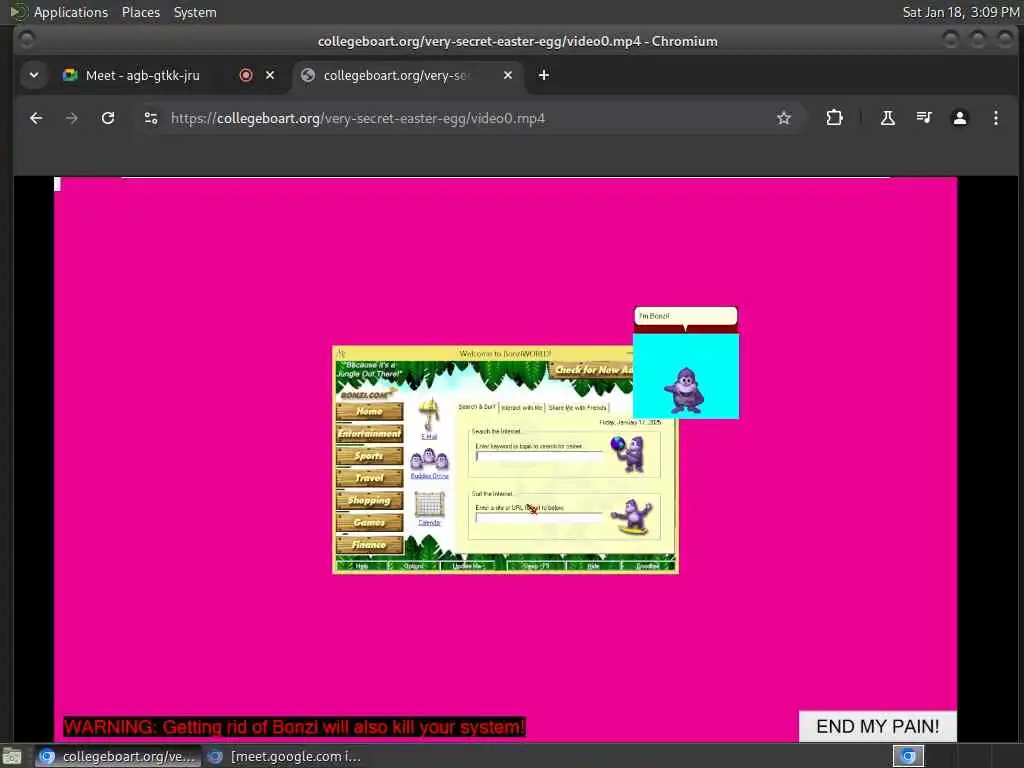Open the Places menu
Image resolution: width=1024 pixels, height=768 pixels.
pos(140,12)
